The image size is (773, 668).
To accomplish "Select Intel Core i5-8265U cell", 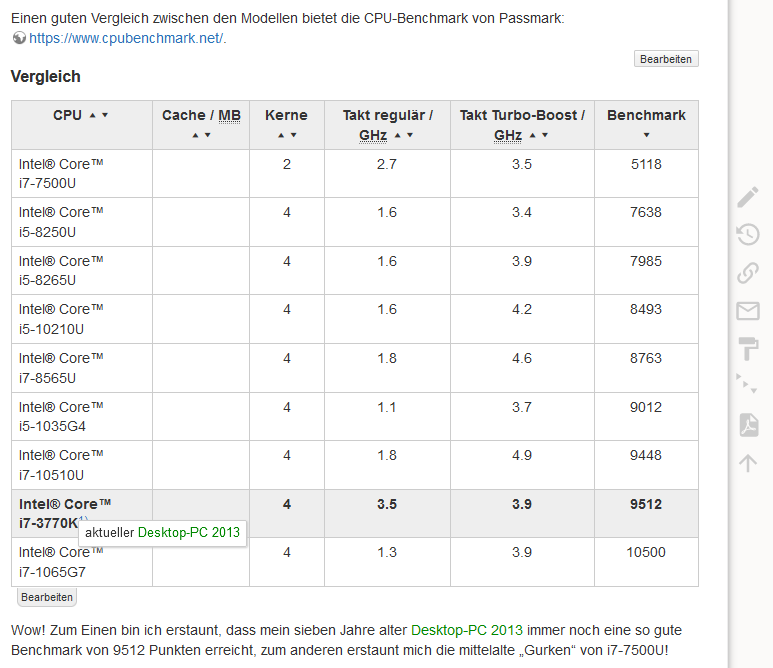I will pos(82,271).
